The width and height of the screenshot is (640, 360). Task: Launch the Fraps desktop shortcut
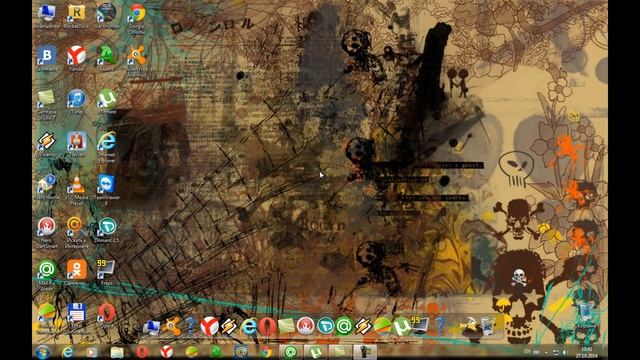pos(107,271)
